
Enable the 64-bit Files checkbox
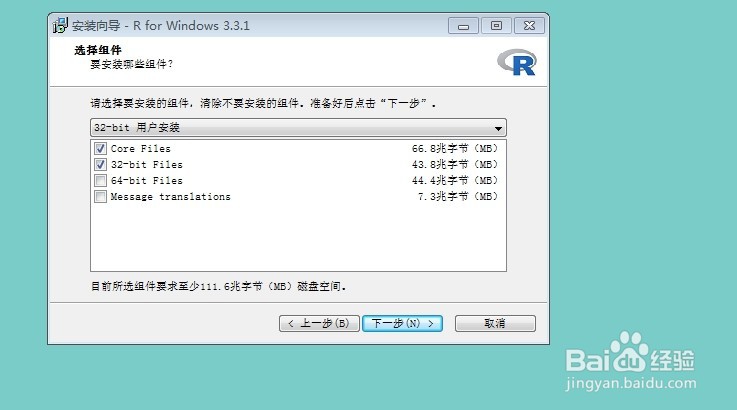pyautogui.click(x=100, y=181)
